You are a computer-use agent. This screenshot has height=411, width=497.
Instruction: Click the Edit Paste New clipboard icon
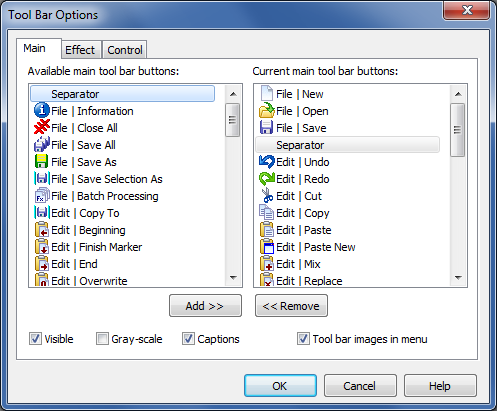267,246
